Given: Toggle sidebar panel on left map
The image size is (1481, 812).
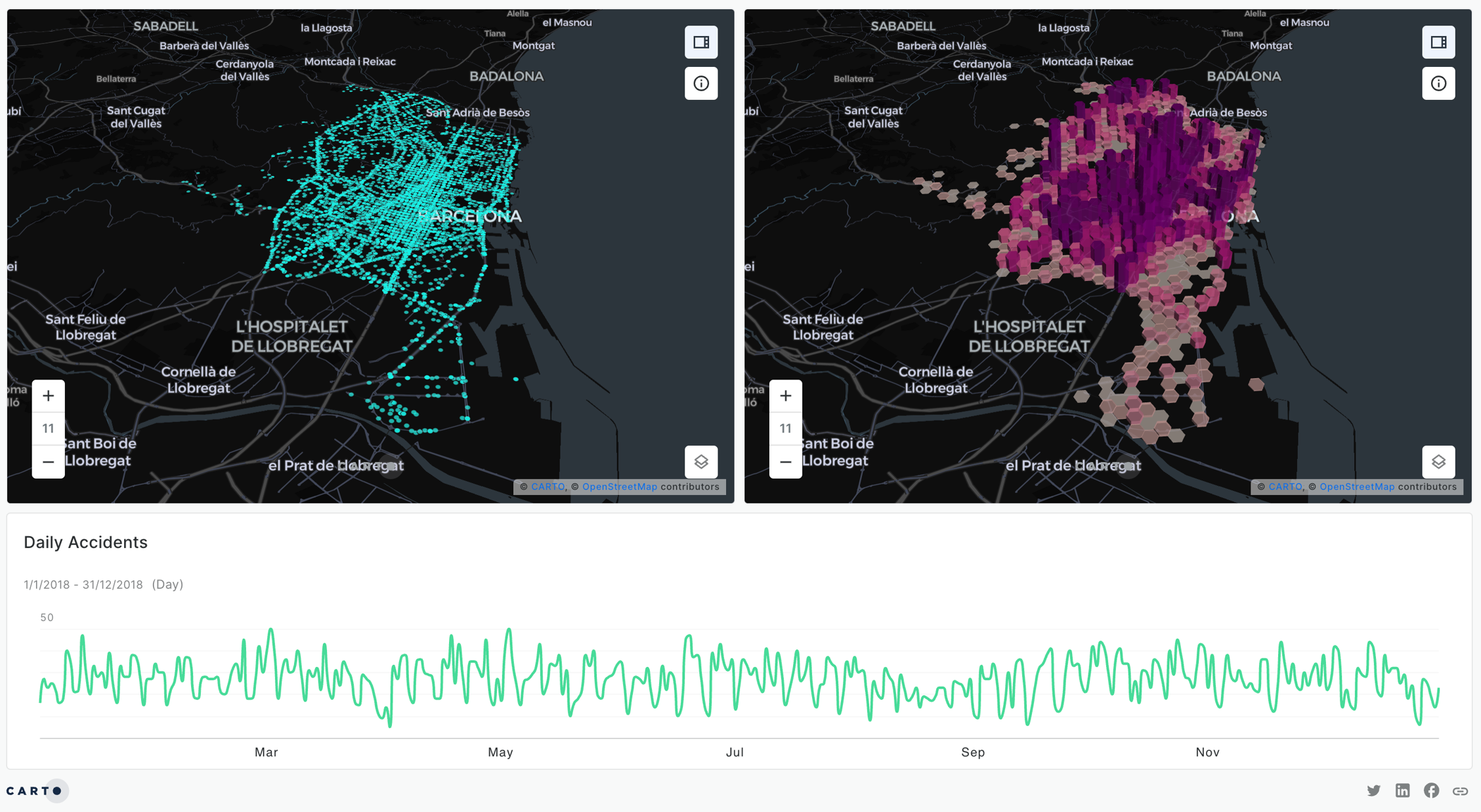Looking at the screenshot, I should pyautogui.click(x=700, y=43).
